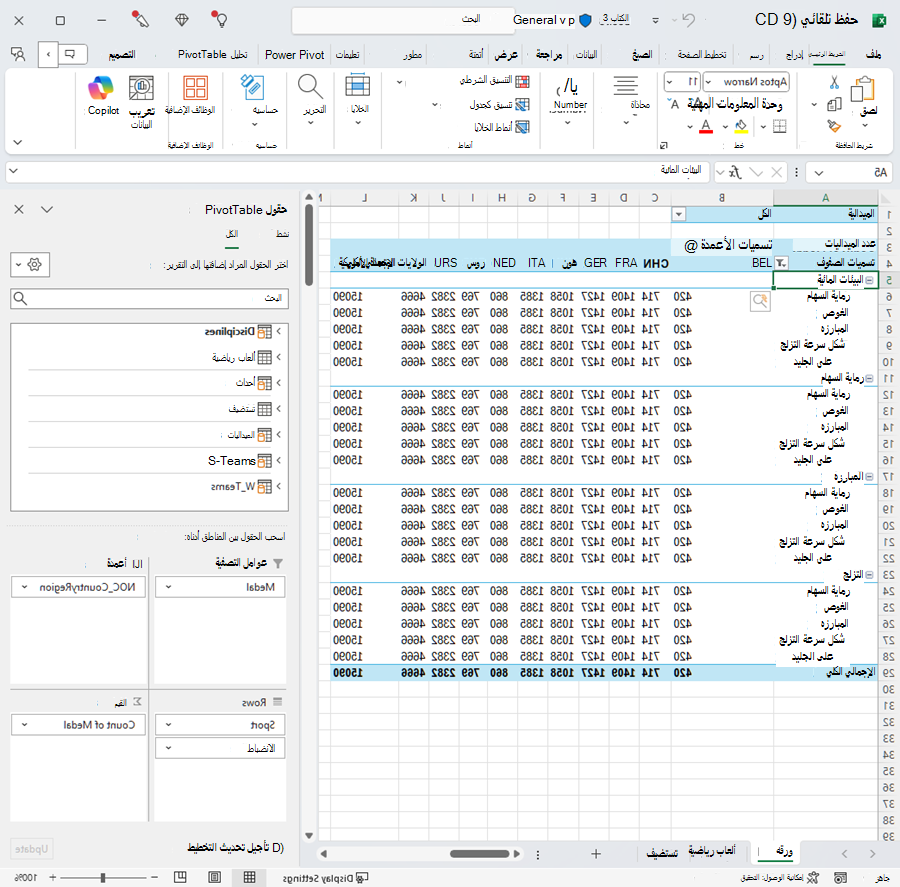This screenshot has height=887, width=900.
Task: Click the Insert Function fx icon
Action: pos(735,172)
